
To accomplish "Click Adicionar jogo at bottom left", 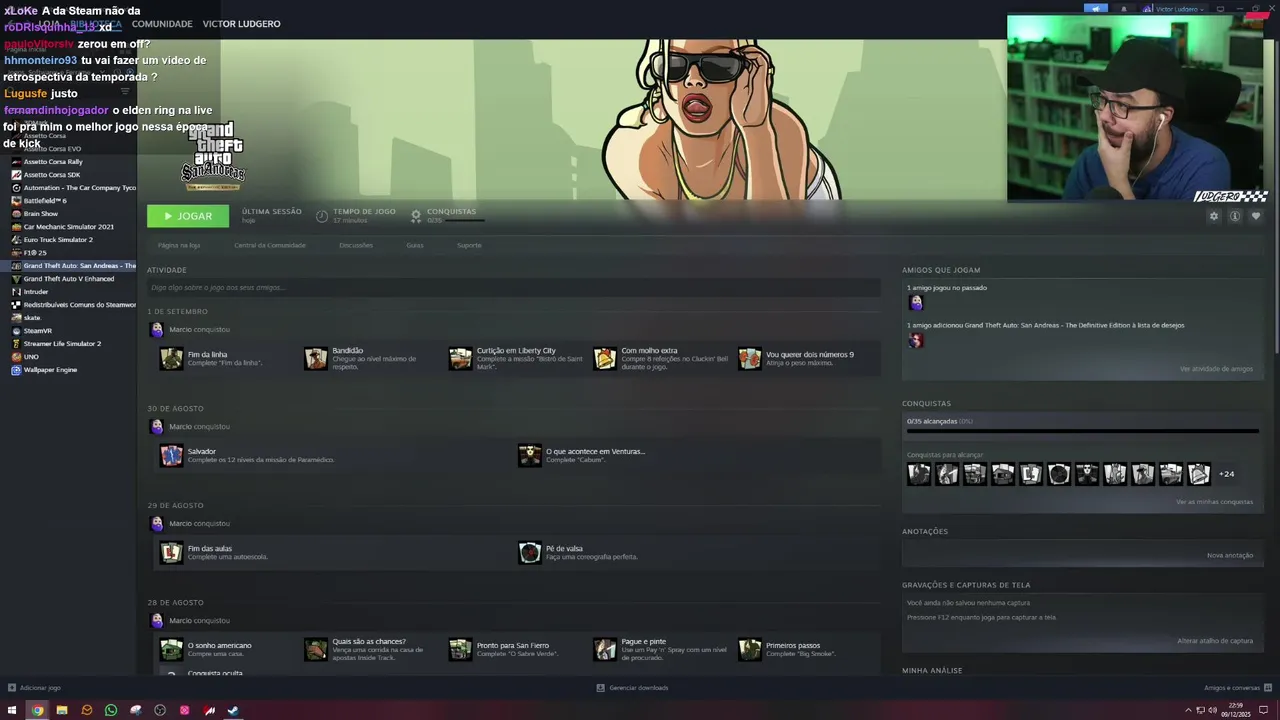I will (x=34, y=688).
